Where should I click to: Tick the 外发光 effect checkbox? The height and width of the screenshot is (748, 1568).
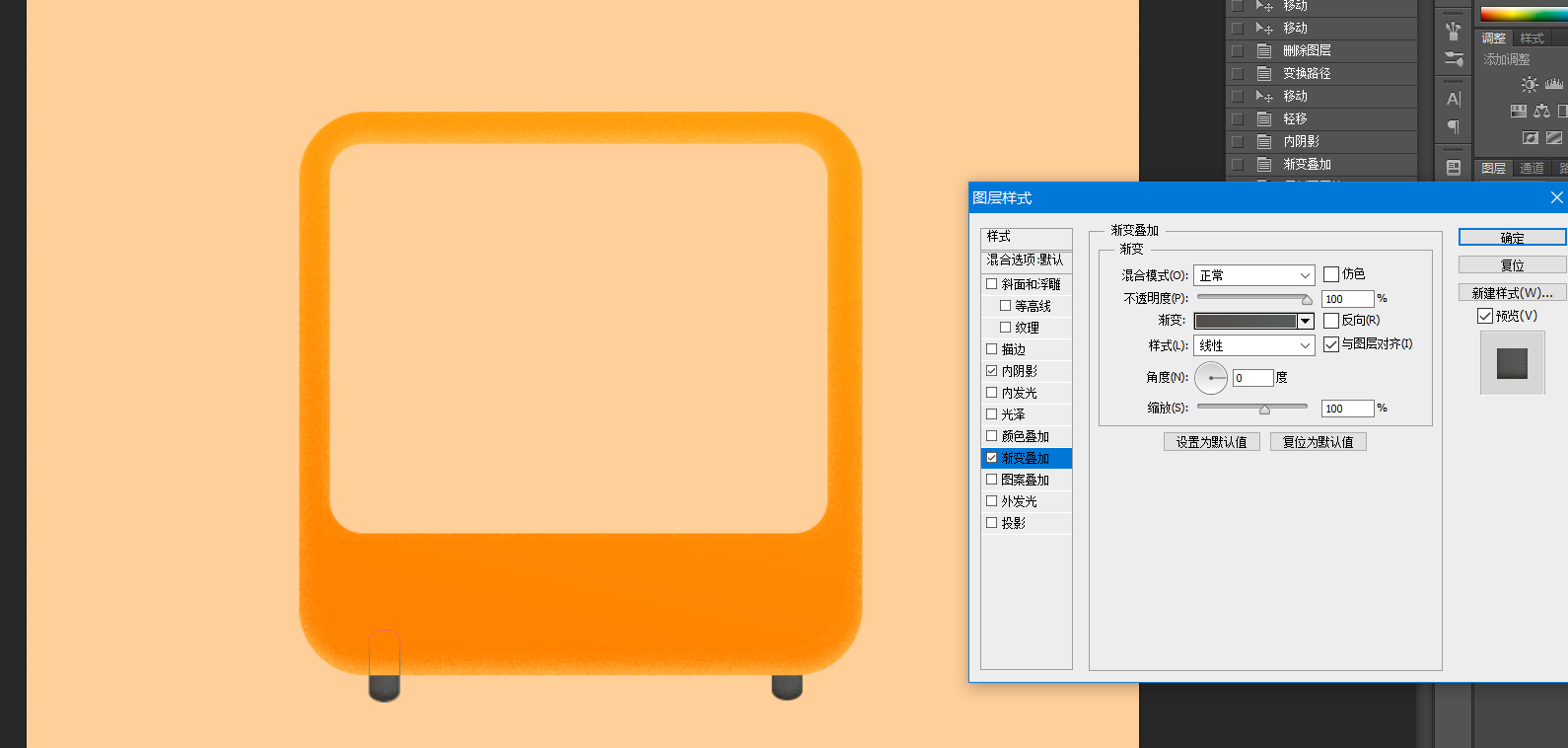coord(992,501)
